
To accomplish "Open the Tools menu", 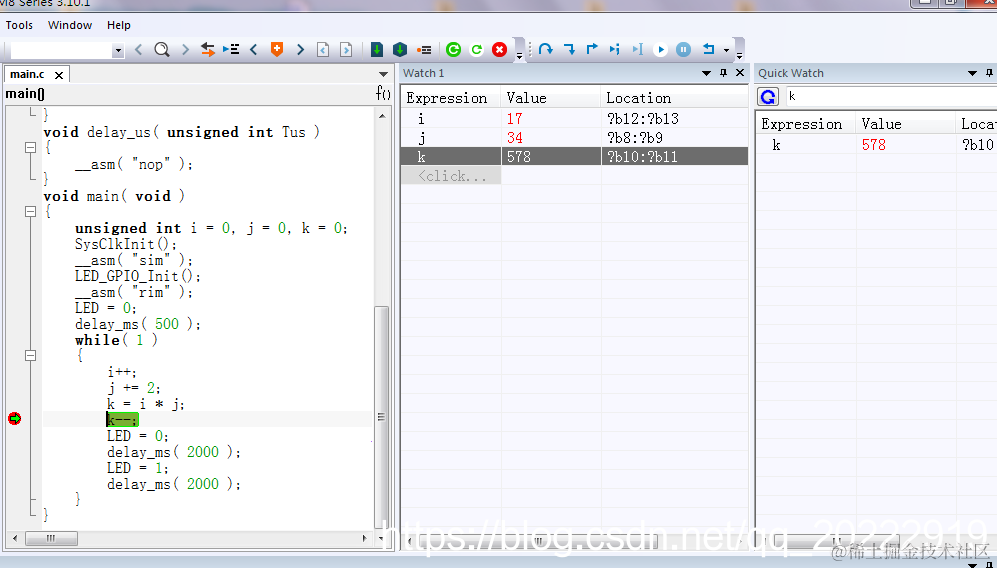I will (x=19, y=25).
